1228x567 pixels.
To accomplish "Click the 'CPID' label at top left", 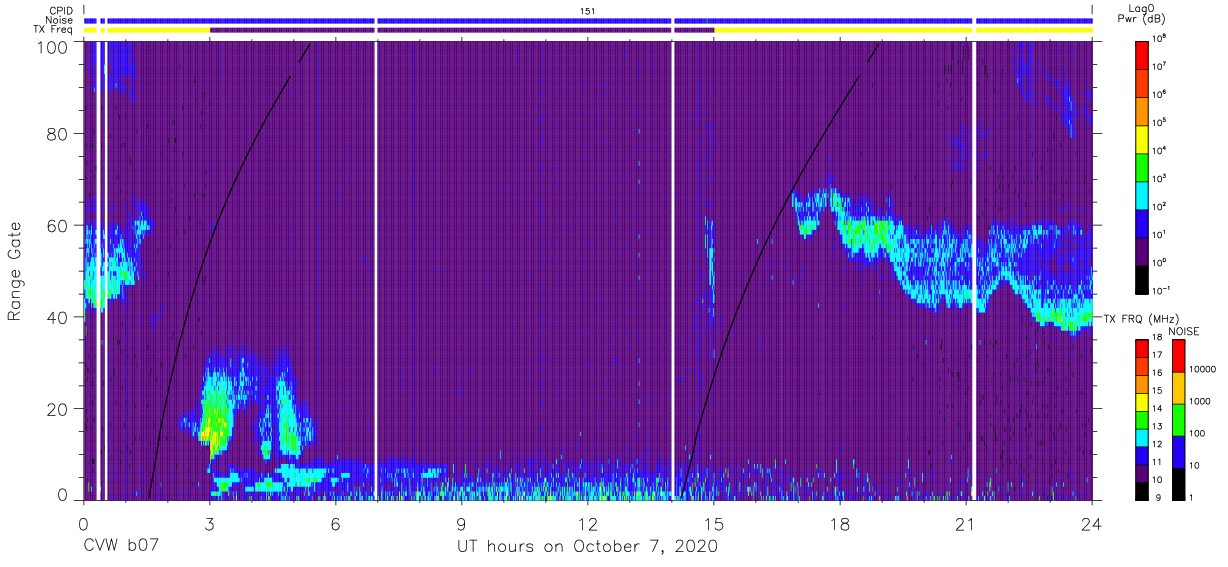I will (x=61, y=9).
